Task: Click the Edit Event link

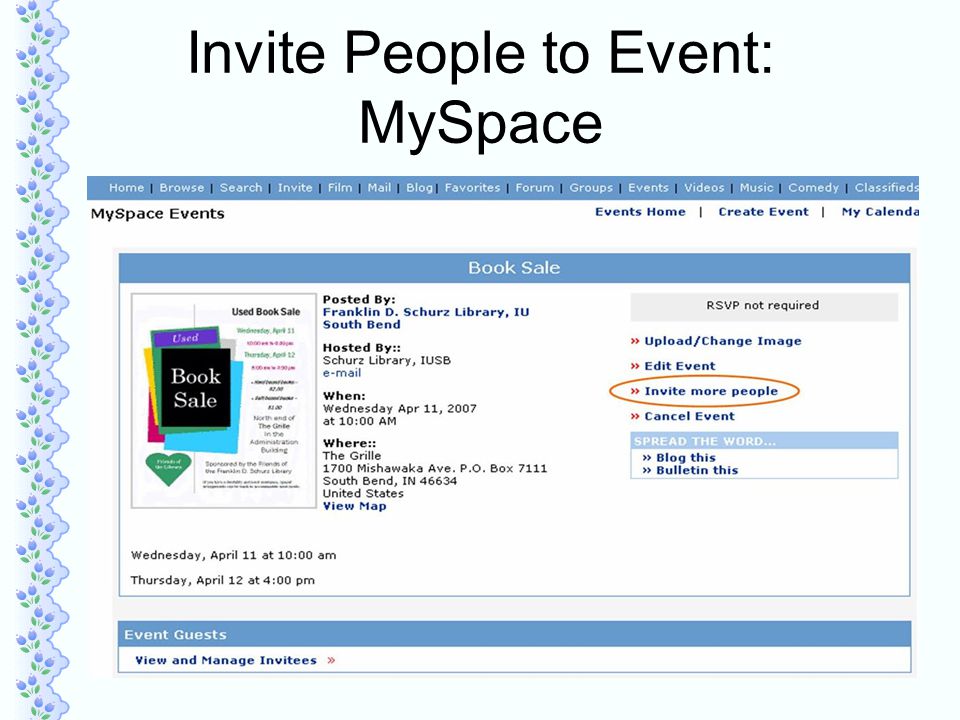Action: tap(680, 366)
